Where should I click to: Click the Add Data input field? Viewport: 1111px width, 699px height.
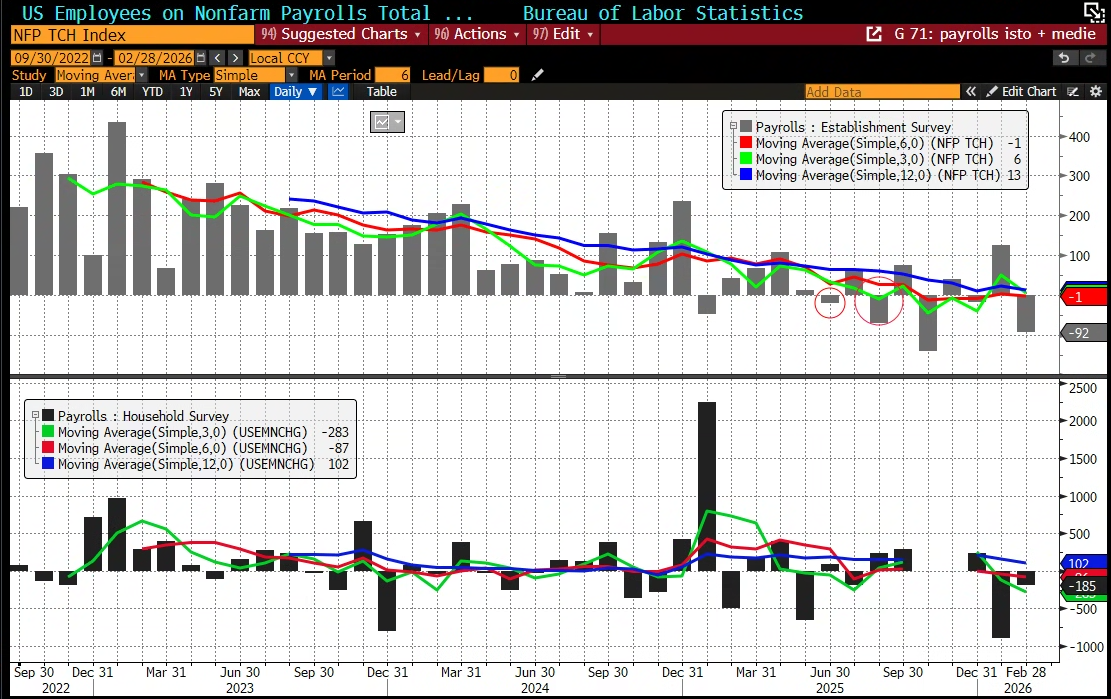(x=881, y=91)
